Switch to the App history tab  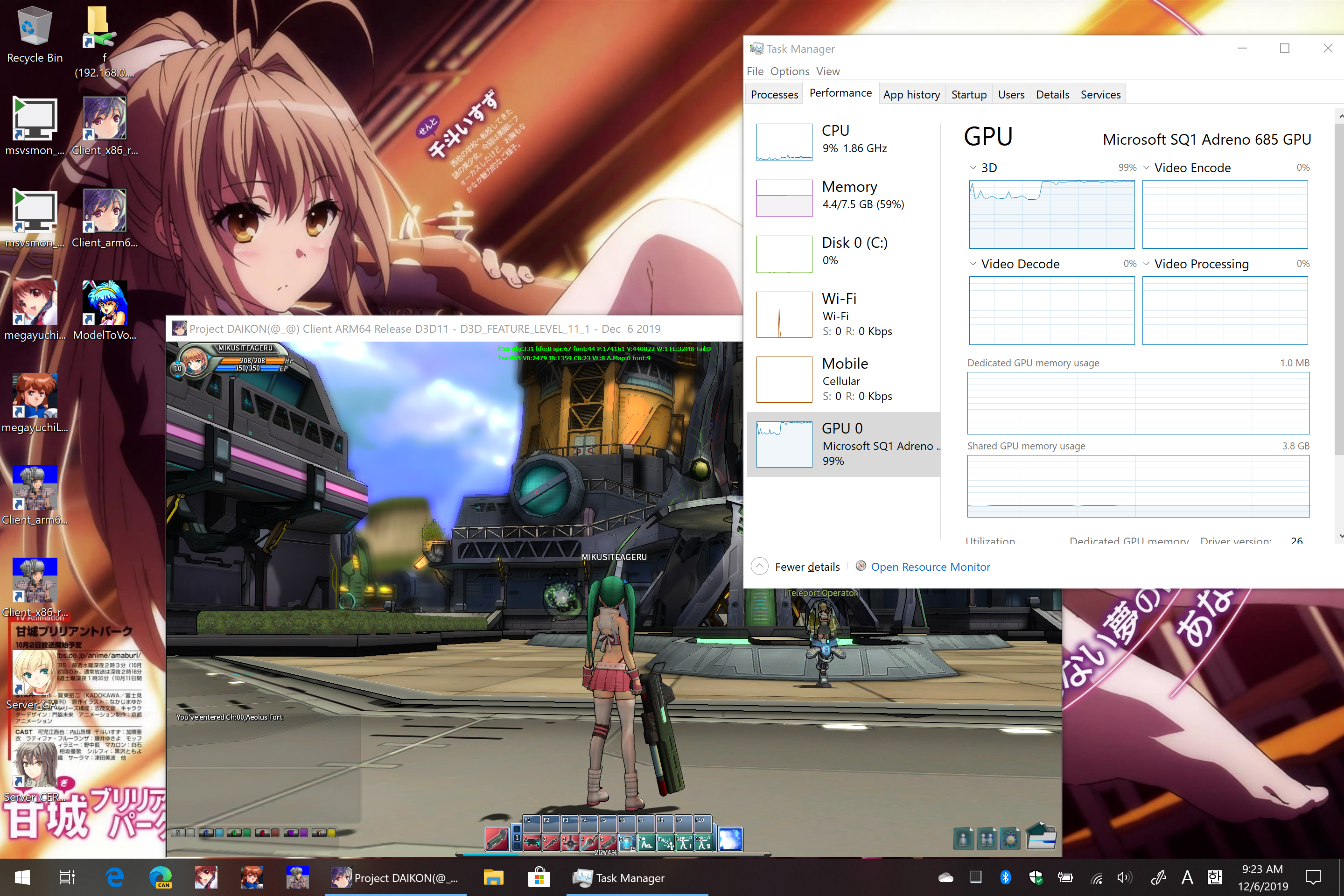coord(911,94)
